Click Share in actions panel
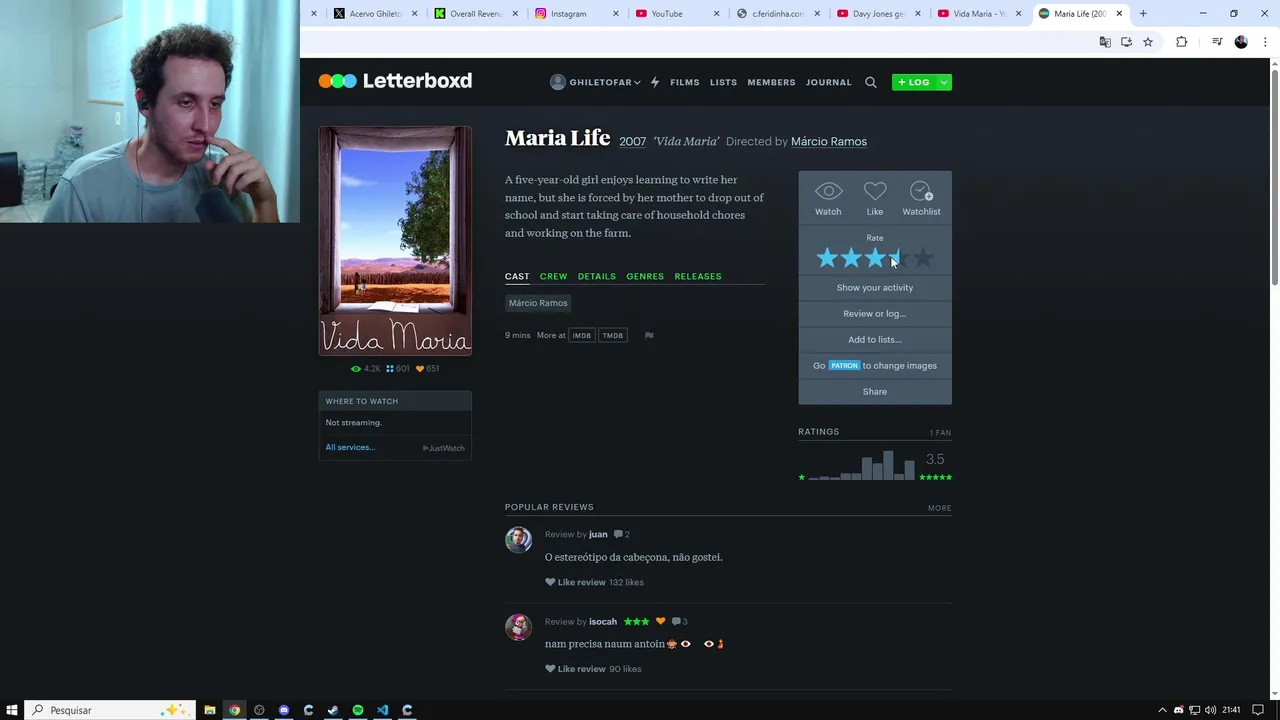This screenshot has width=1280, height=720. [x=875, y=392]
